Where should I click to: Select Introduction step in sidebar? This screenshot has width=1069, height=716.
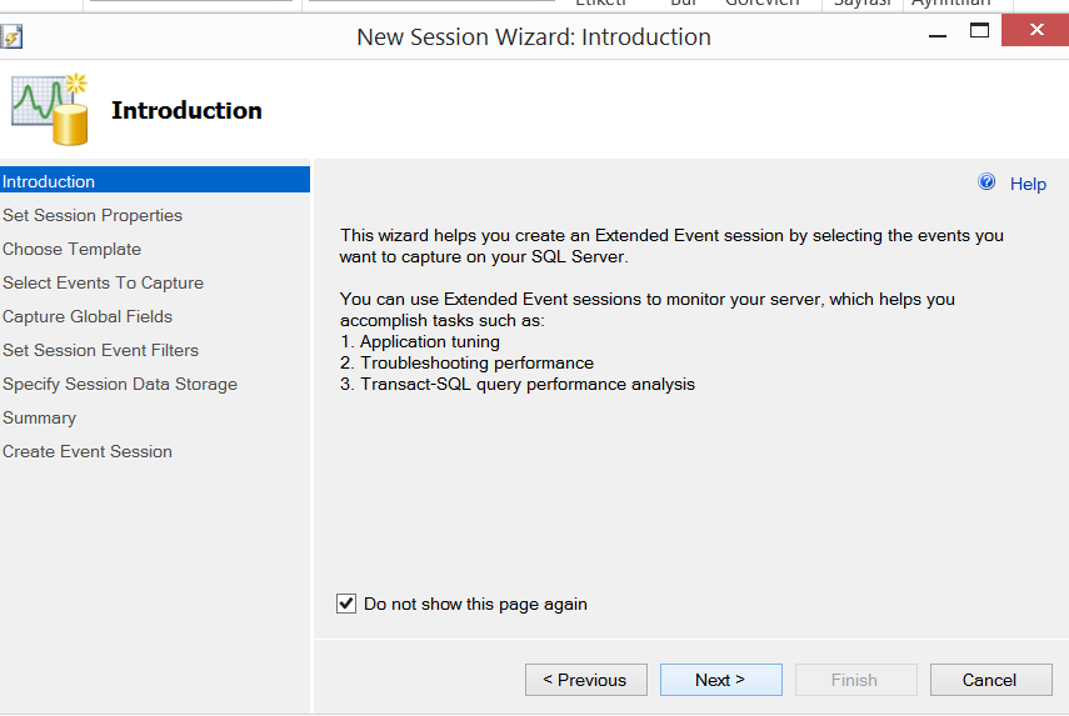tap(155, 181)
